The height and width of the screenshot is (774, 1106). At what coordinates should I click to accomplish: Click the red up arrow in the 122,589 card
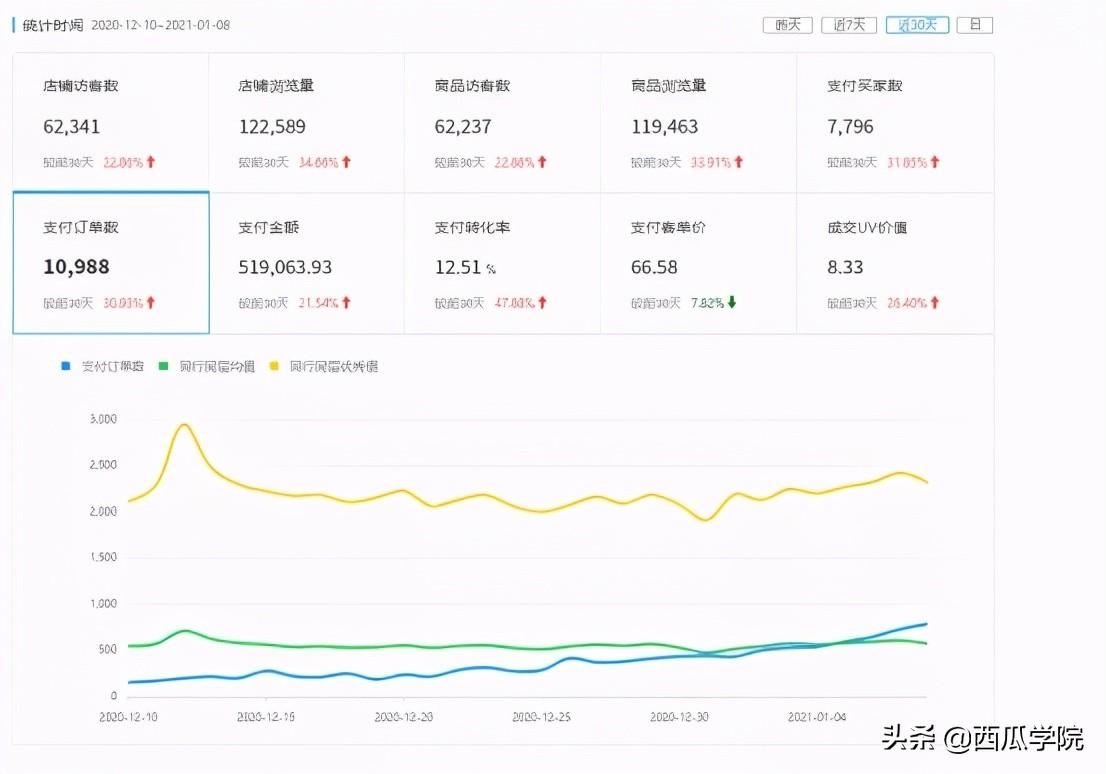click(x=346, y=162)
